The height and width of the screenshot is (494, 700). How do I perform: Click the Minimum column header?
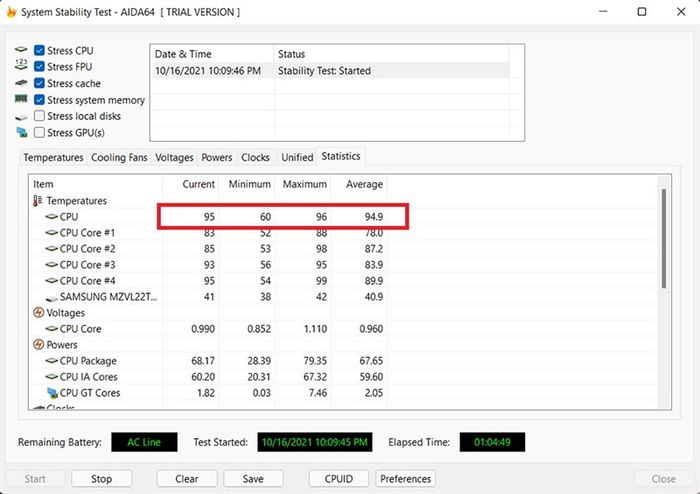click(247, 184)
